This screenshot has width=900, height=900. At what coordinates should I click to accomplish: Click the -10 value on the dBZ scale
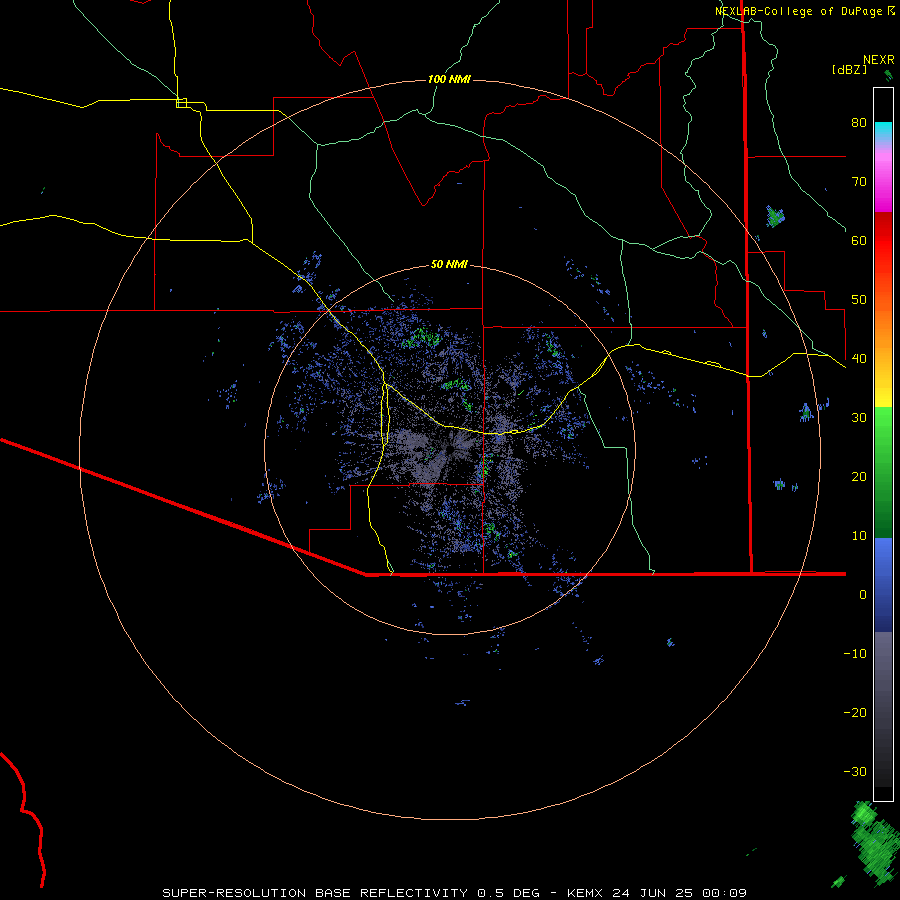point(855,654)
